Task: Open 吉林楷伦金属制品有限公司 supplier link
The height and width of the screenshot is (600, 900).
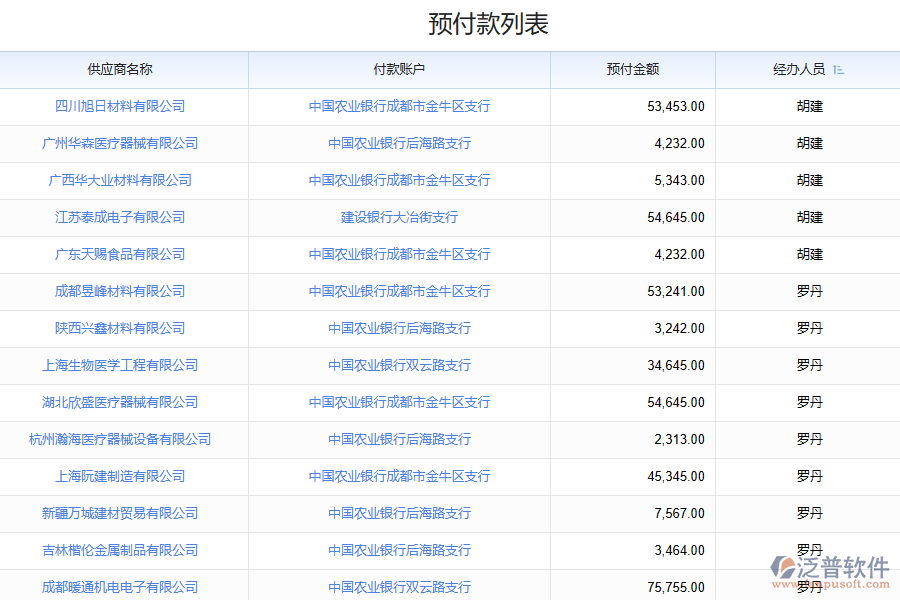Action: point(120,550)
